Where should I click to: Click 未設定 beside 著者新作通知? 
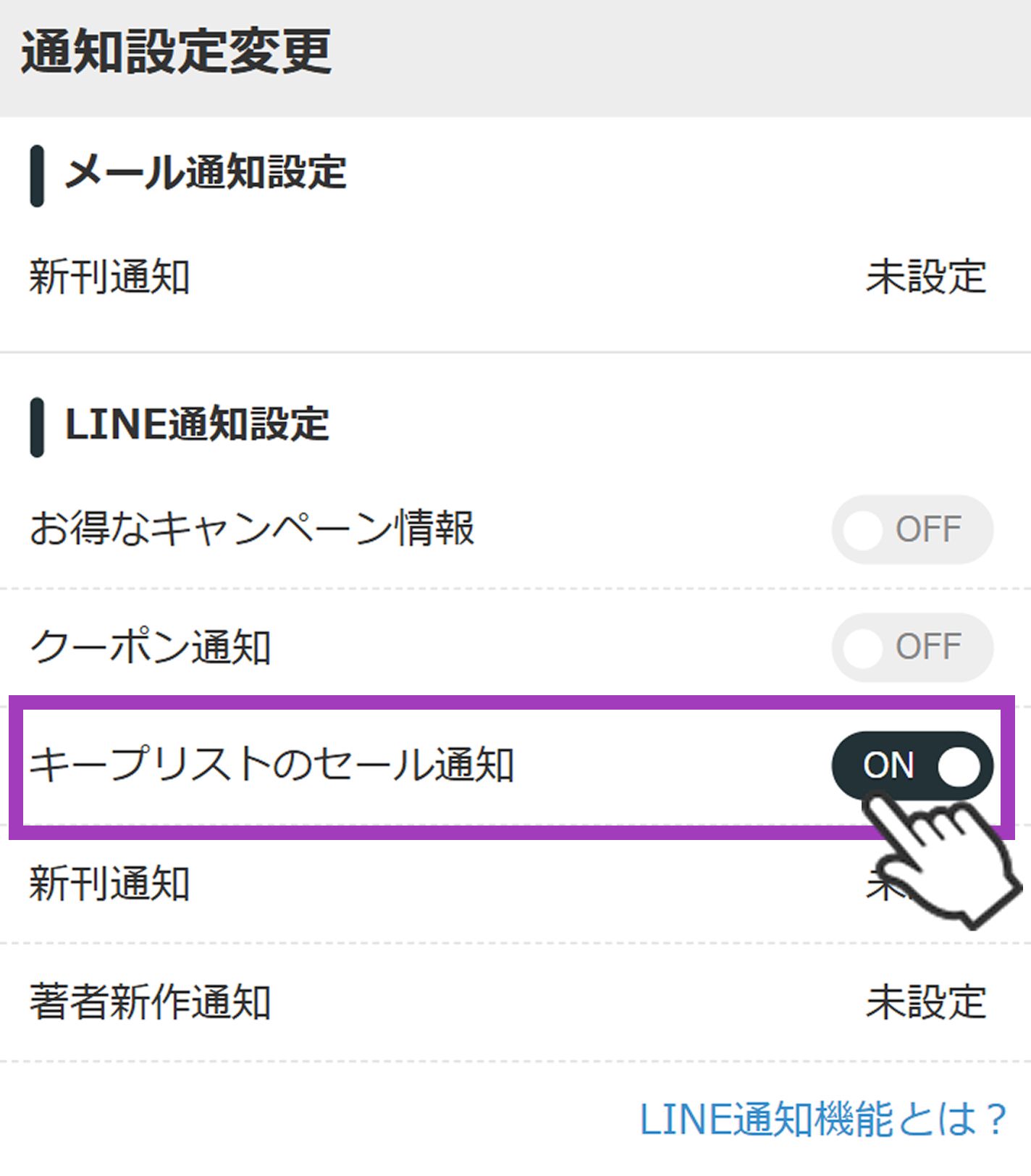[926, 1002]
